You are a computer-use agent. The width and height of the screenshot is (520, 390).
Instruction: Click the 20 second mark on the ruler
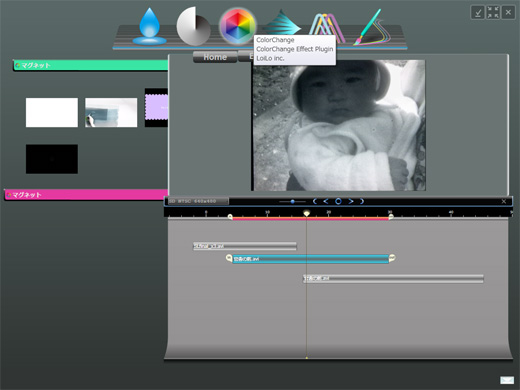pyautogui.click(x=329, y=212)
